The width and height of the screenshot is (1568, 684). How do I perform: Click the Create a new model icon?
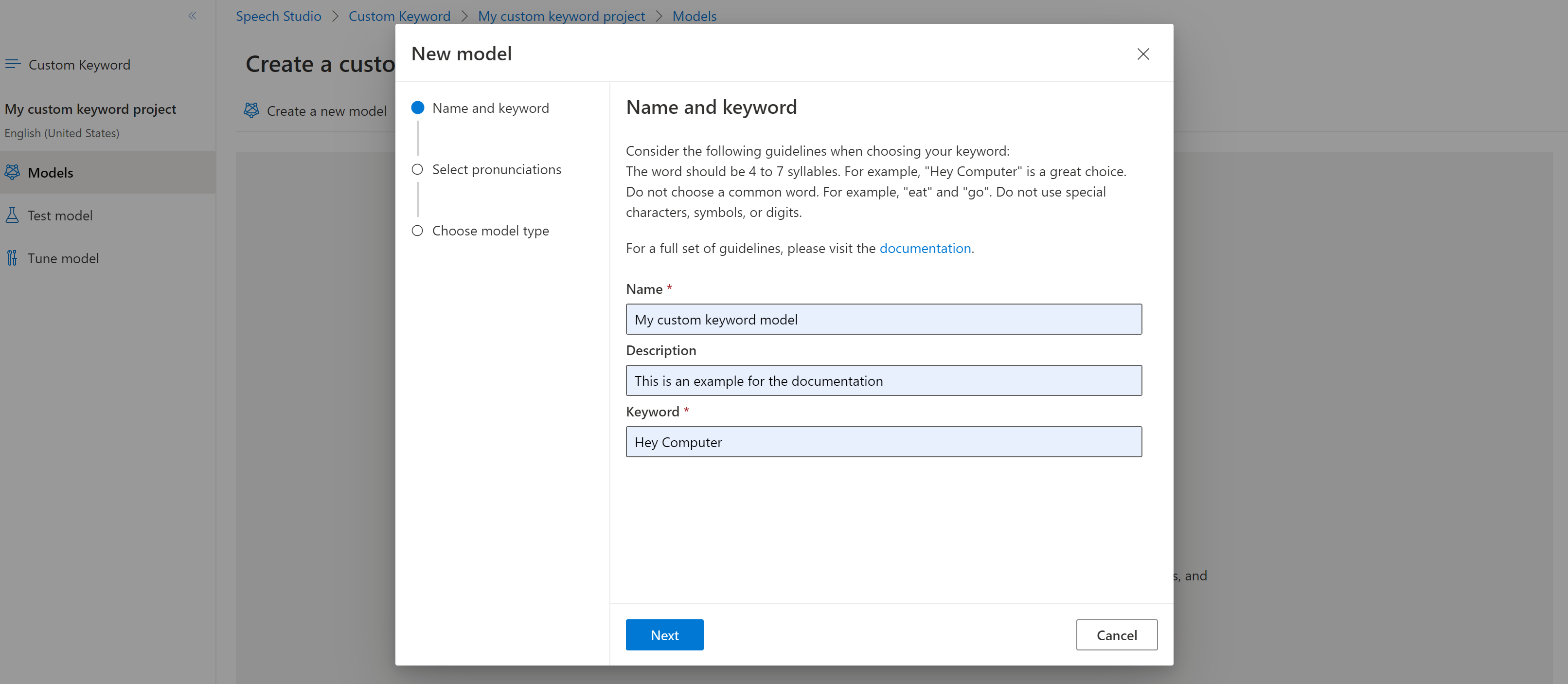[x=254, y=110]
